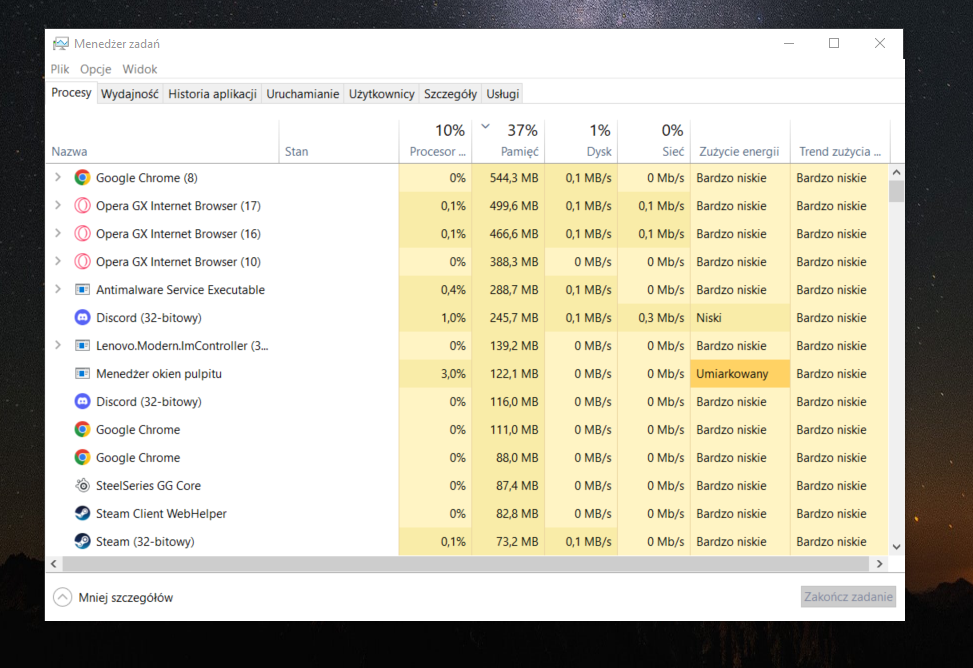Image resolution: width=973 pixels, height=668 pixels.
Task: Sort by the Nazwa column header
Action: coord(163,142)
